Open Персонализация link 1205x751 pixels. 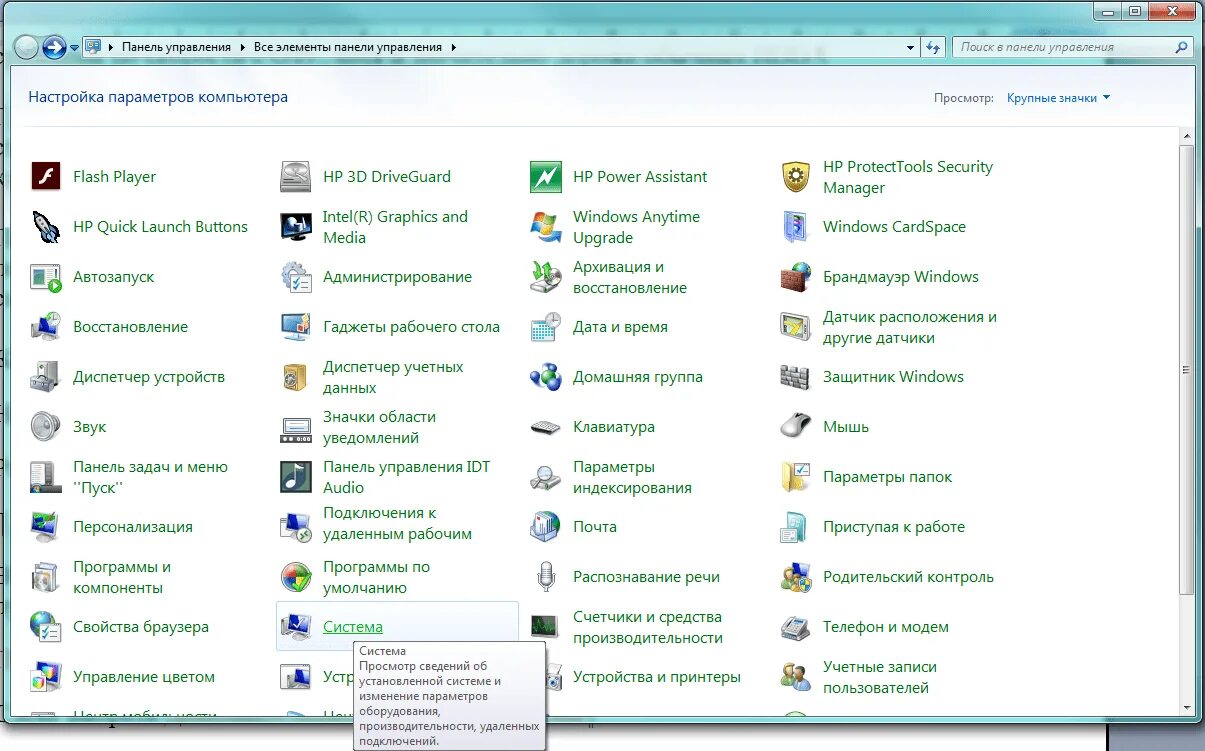click(x=133, y=527)
